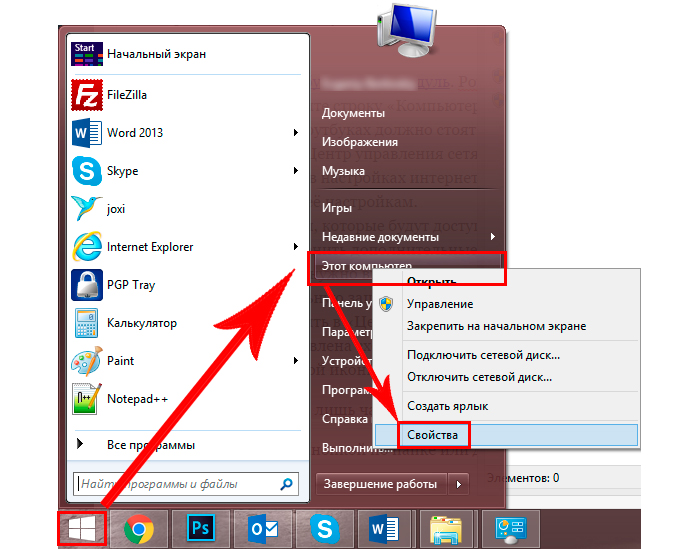
Task: Launch Skype from the Start menu list
Action: pos(188,171)
